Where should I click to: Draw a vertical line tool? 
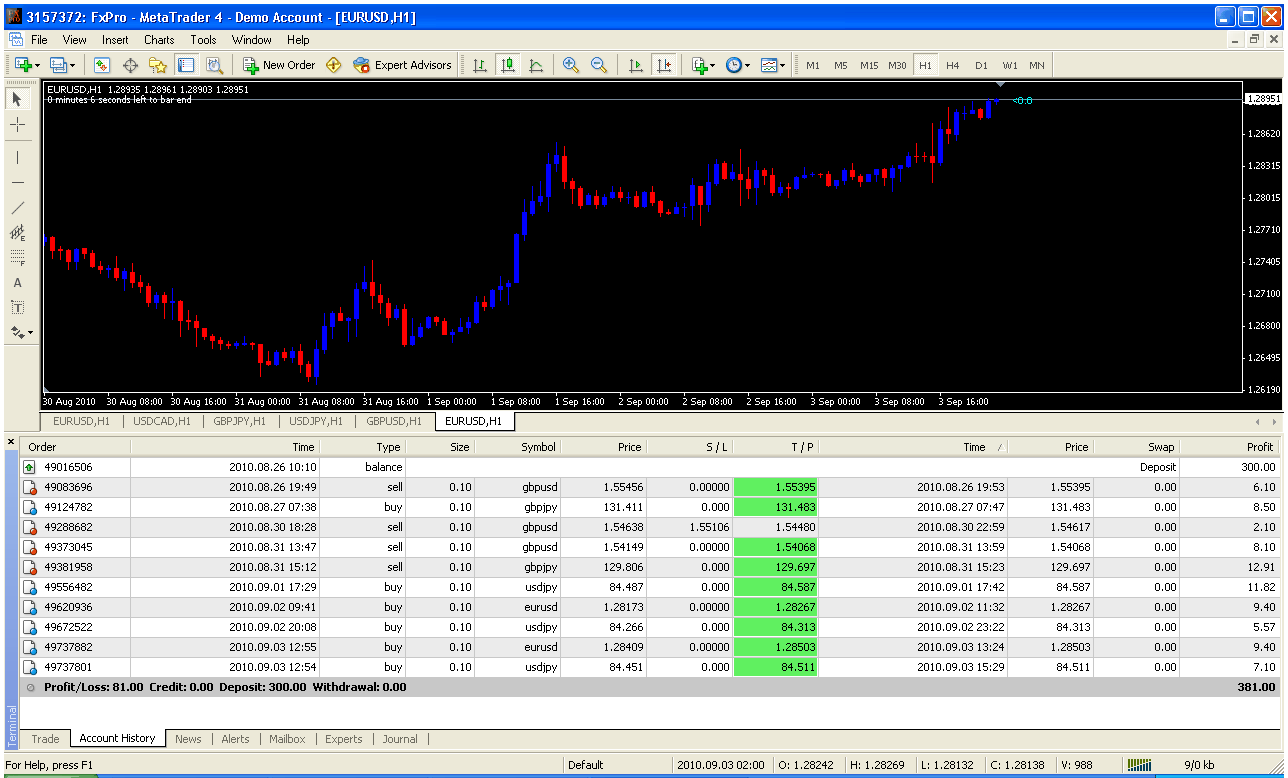click(x=18, y=157)
